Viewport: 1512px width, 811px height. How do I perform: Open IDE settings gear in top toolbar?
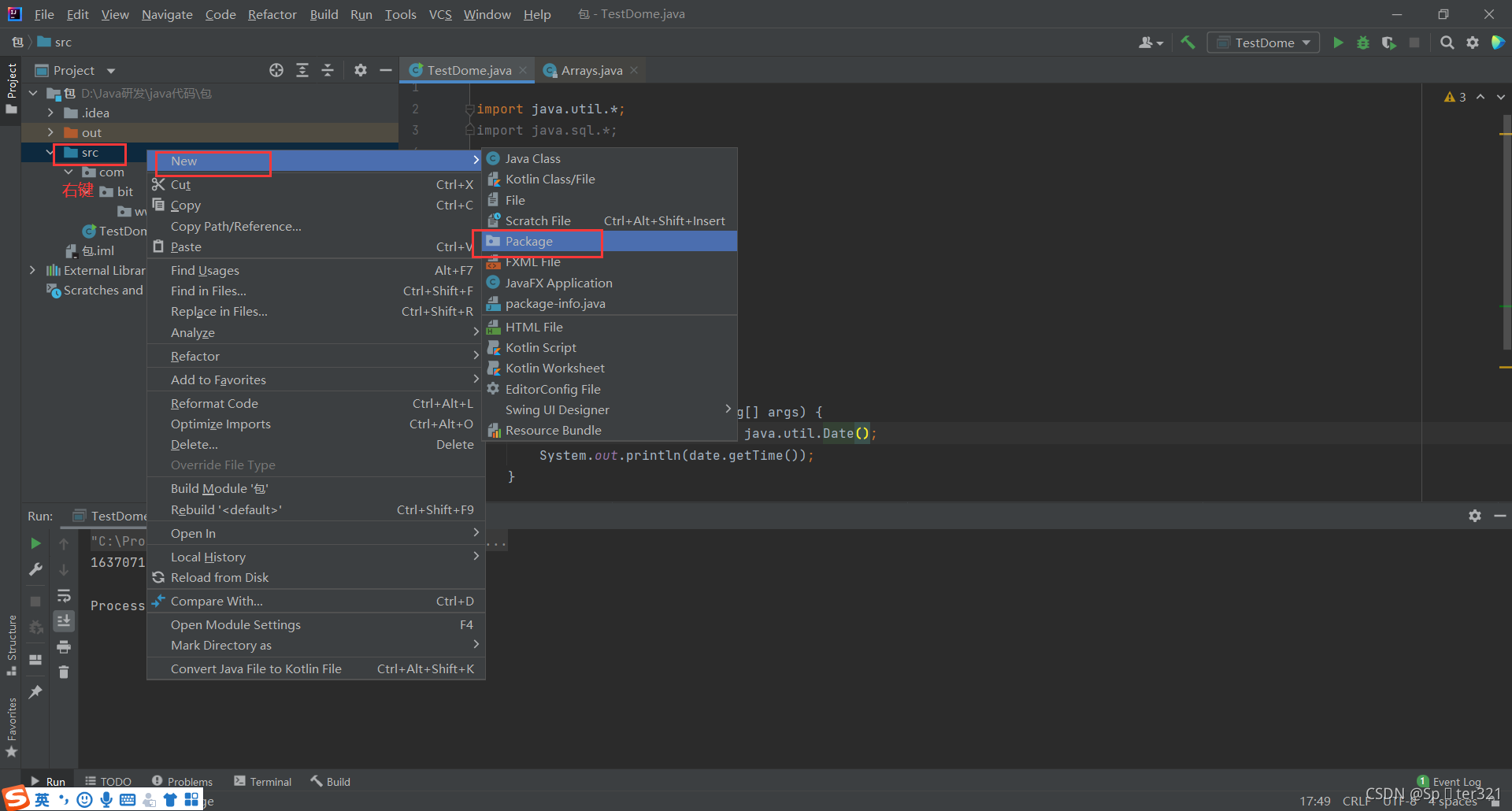click(x=1473, y=43)
